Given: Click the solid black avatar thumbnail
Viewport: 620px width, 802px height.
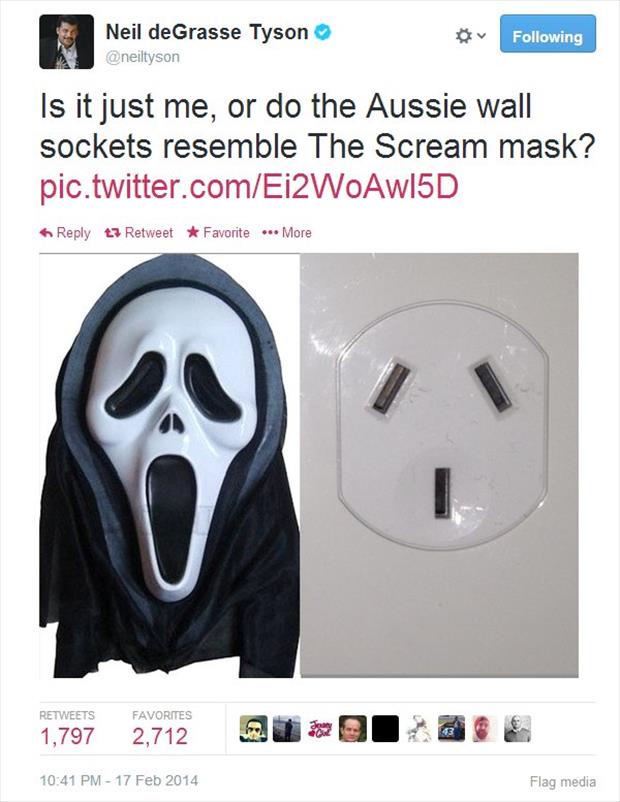Looking at the screenshot, I should coord(385,728).
